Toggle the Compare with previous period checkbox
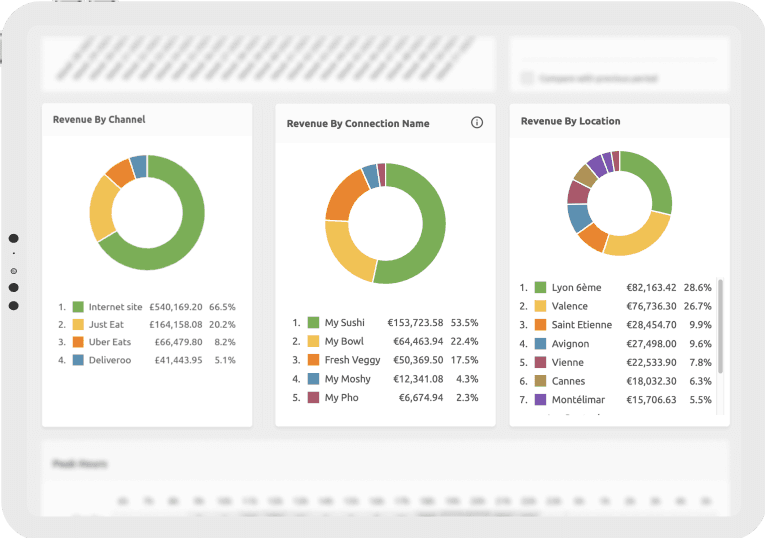 click(527, 78)
